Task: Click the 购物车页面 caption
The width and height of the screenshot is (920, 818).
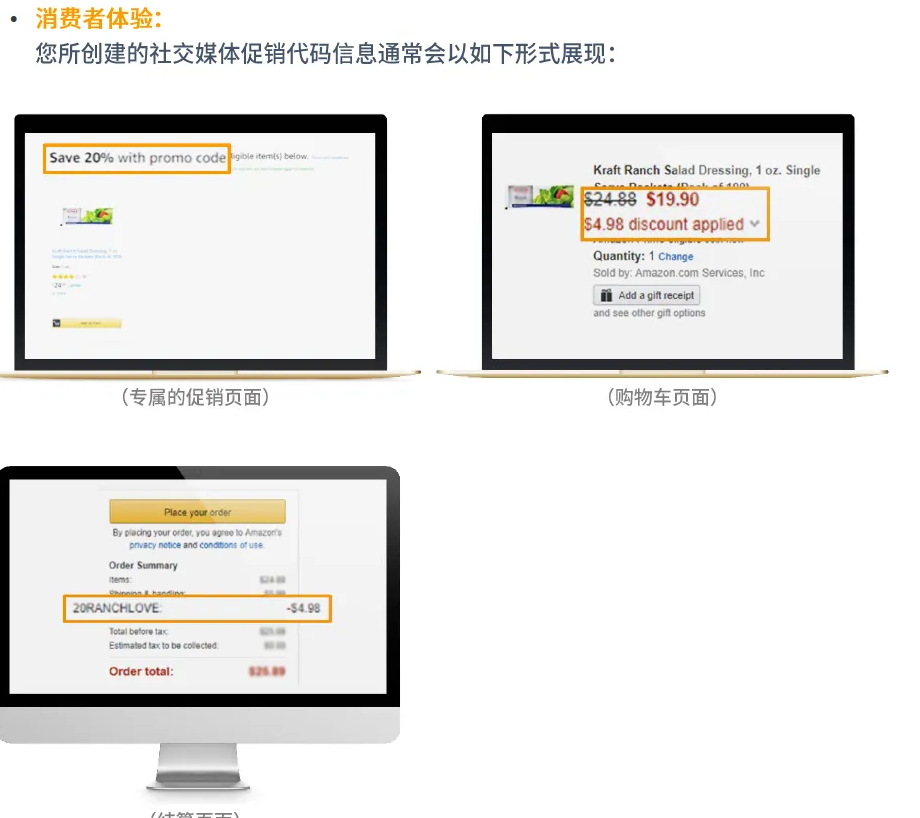Action: pyautogui.click(x=662, y=397)
